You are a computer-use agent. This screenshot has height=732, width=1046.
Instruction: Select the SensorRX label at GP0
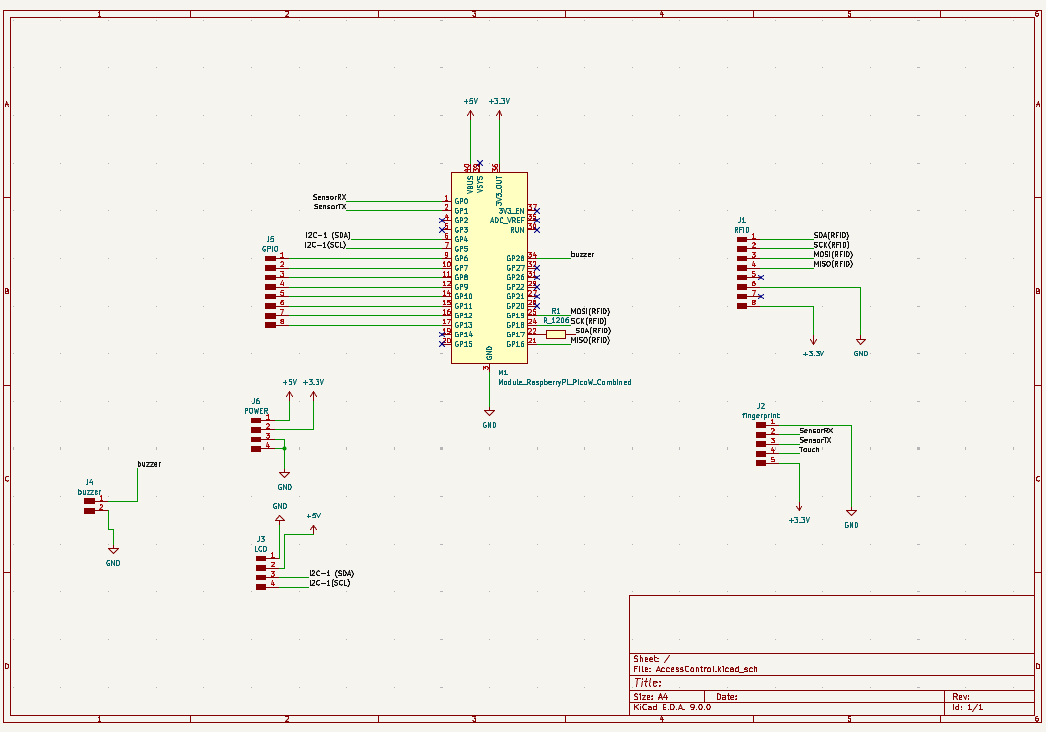point(330,197)
